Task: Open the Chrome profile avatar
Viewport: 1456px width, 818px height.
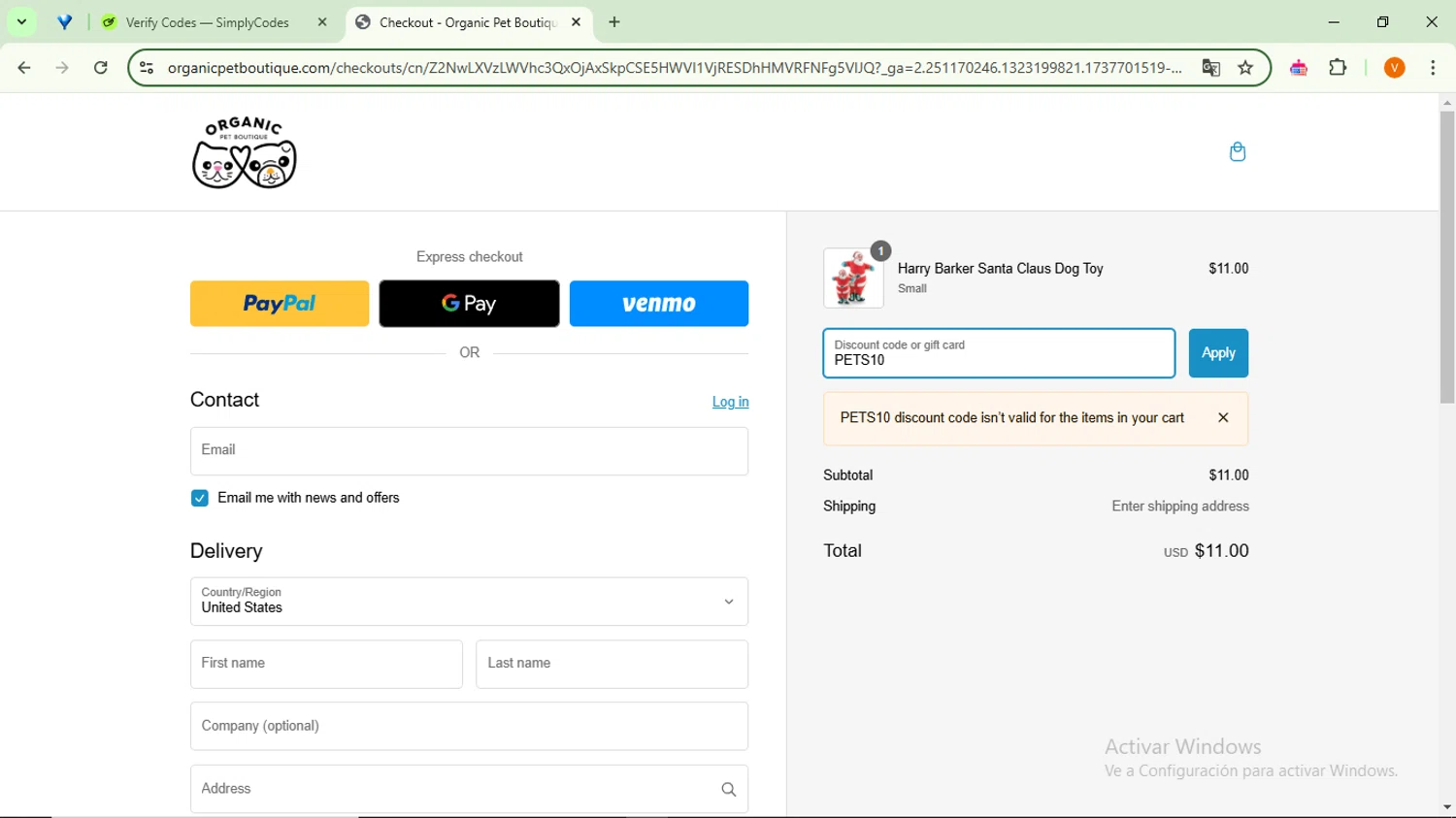Action: pos(1395,68)
